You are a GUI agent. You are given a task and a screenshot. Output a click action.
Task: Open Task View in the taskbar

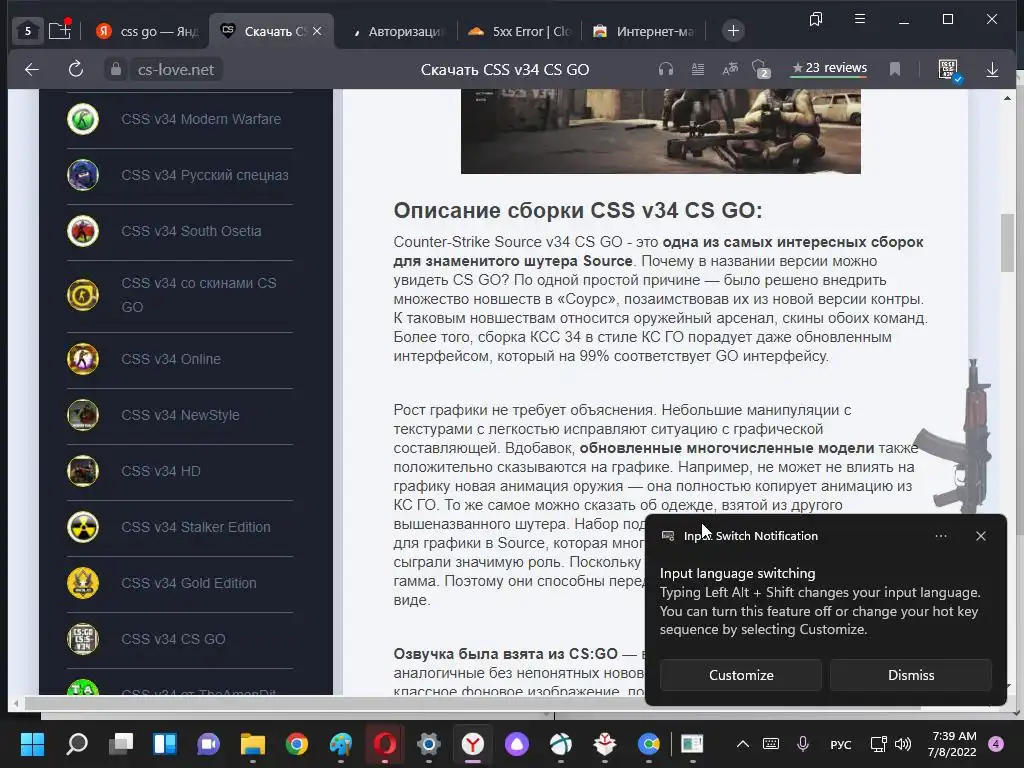tap(121, 744)
